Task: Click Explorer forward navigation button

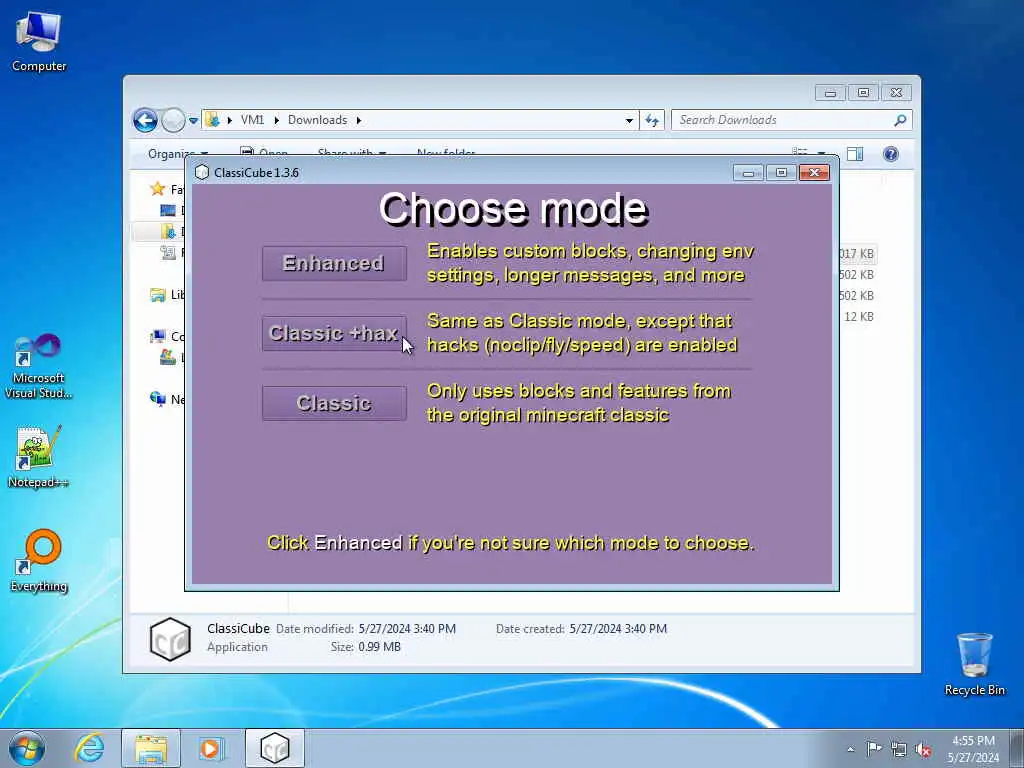Action: [173, 120]
